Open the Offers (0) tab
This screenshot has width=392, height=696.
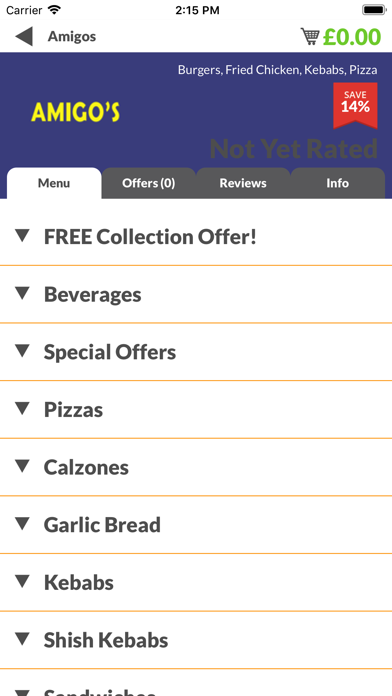(149, 183)
